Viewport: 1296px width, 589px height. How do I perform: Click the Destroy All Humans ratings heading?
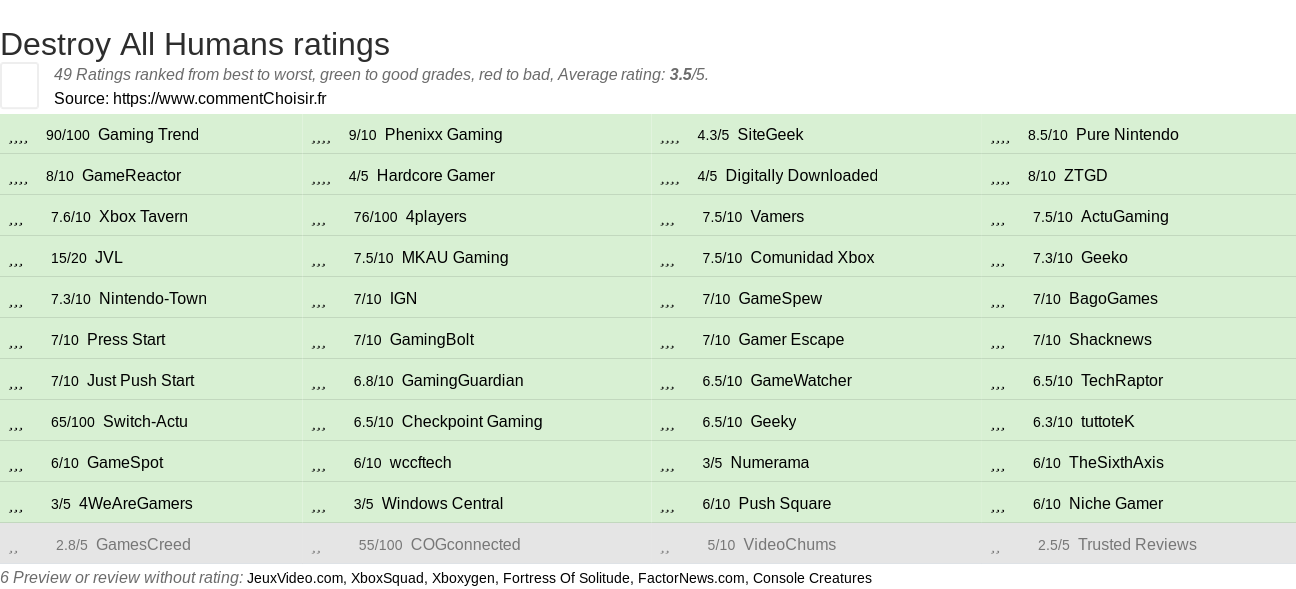(195, 44)
